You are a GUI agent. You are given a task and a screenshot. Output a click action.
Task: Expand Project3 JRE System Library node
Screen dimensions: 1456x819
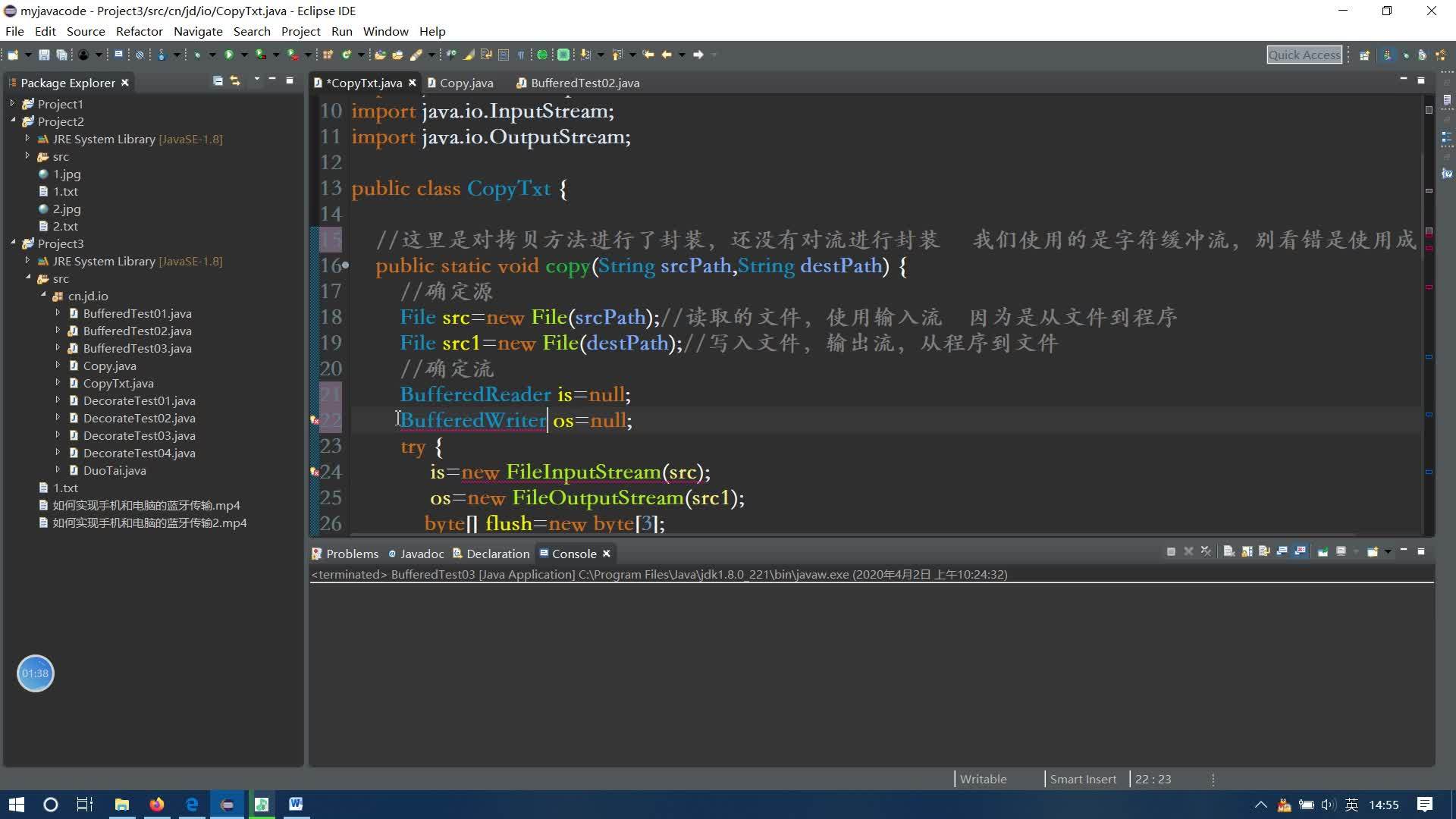pyautogui.click(x=27, y=259)
